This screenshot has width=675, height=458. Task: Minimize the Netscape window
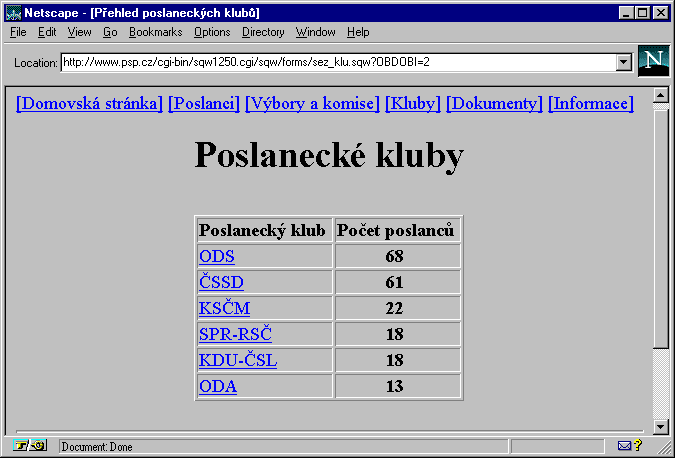tap(626, 13)
